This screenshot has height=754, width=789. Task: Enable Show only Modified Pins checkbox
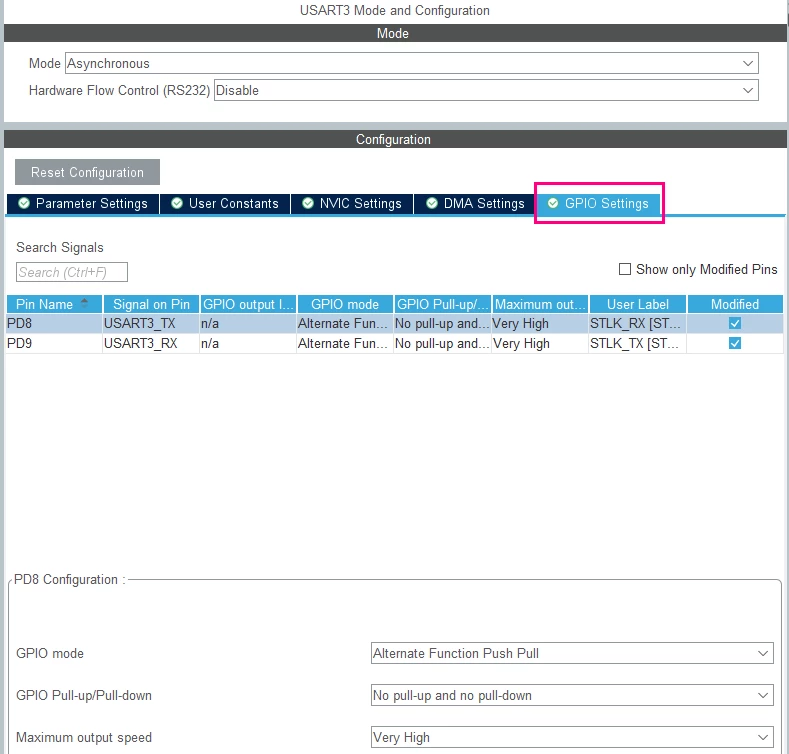tap(624, 269)
